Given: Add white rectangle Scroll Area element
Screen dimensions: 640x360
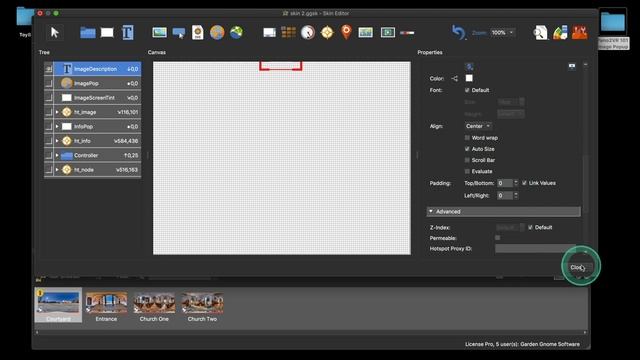Looking at the screenshot, I should pos(269,32).
